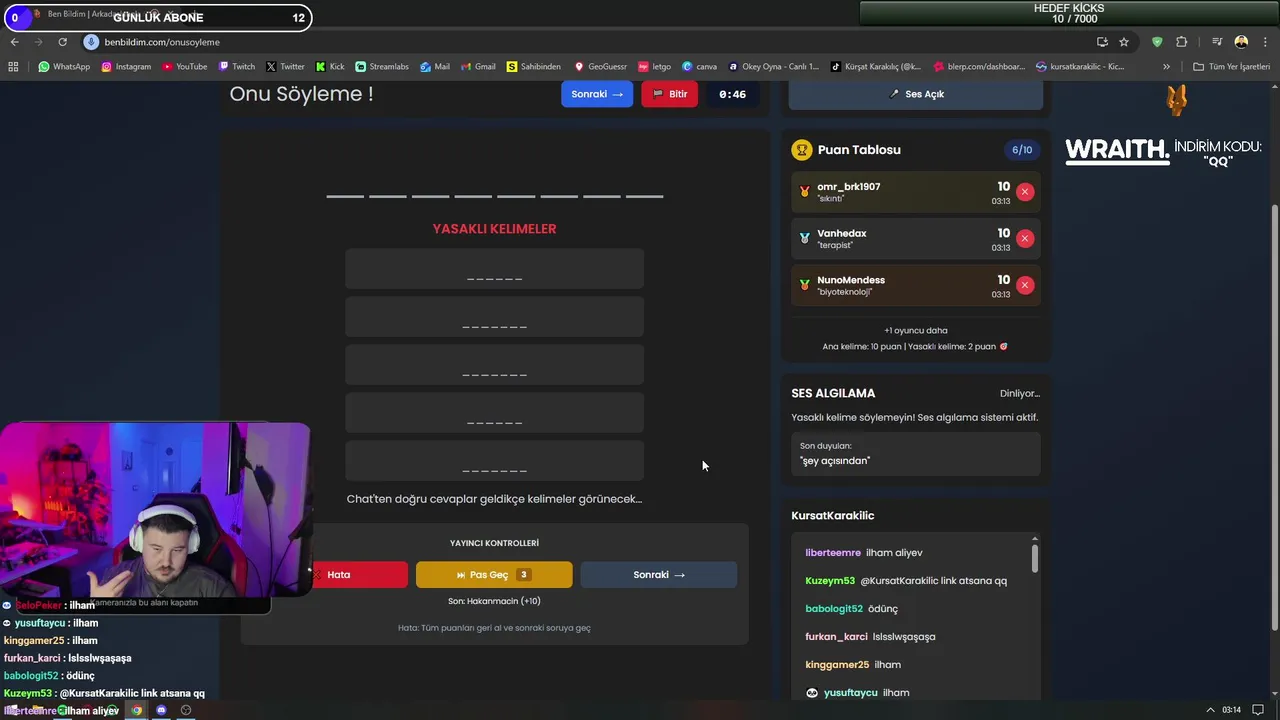Open the Twitter bookmark
Screen dimensions: 1280x720
(x=285, y=67)
